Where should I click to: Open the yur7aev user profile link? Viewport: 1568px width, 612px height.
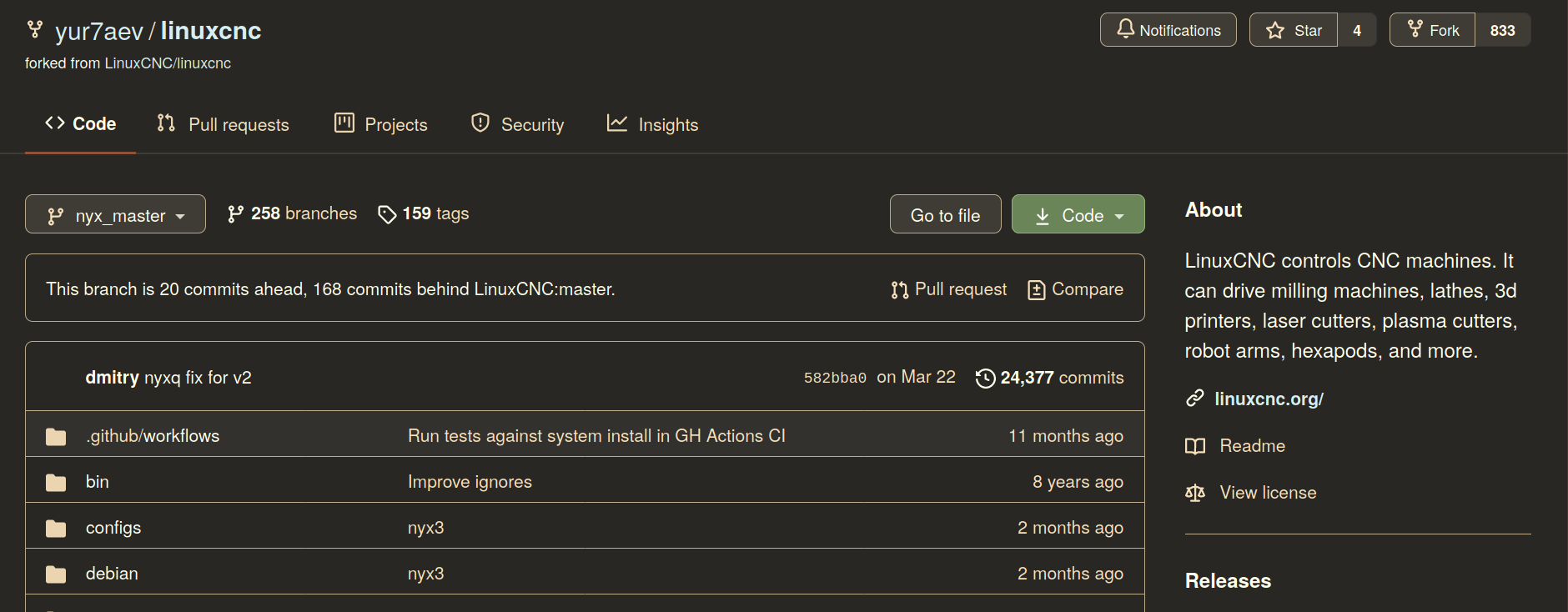pyautogui.click(x=99, y=31)
